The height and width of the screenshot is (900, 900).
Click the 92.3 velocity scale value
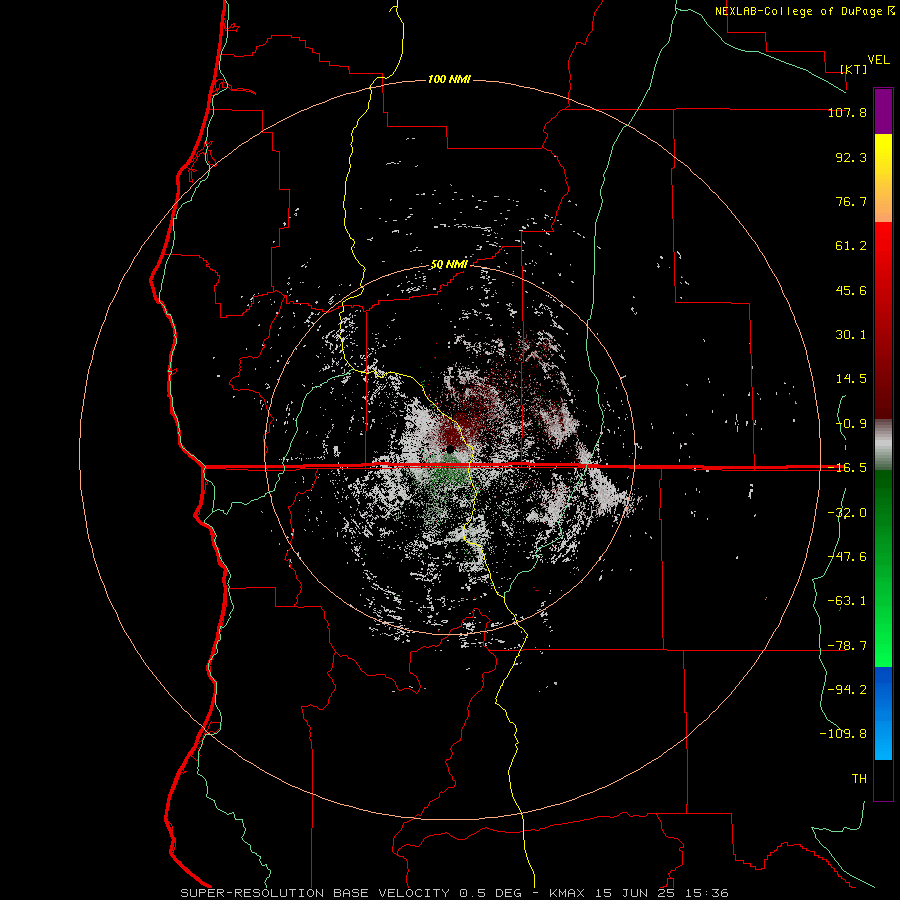click(x=851, y=157)
